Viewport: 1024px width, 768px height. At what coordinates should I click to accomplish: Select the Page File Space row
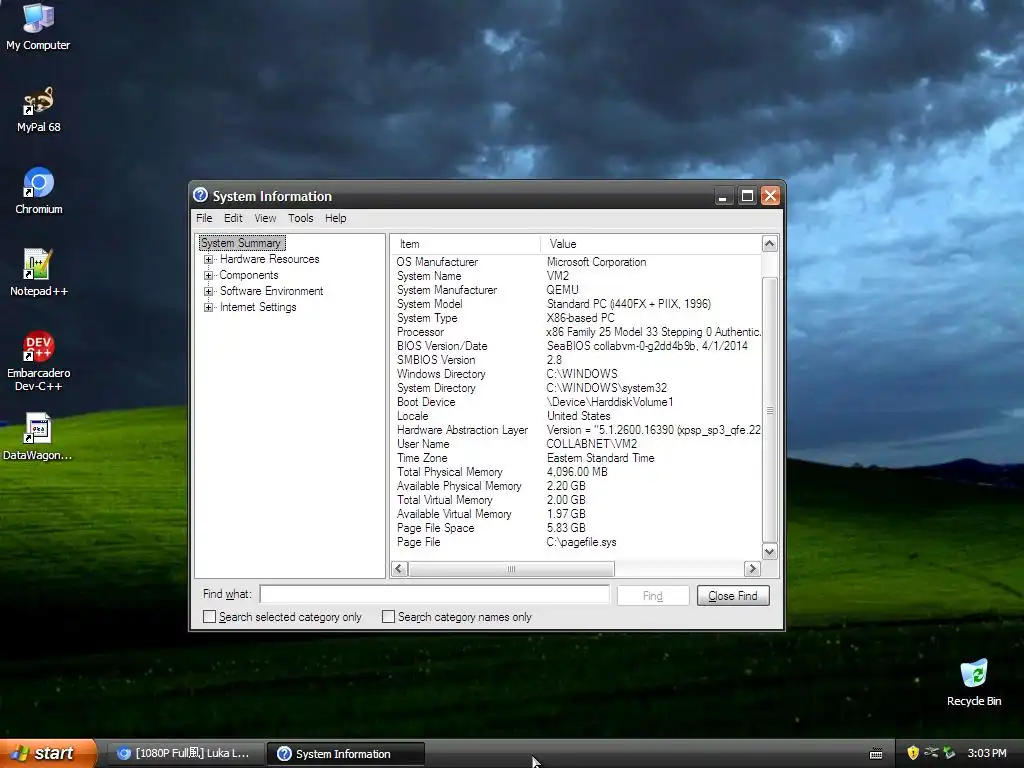pos(577,528)
